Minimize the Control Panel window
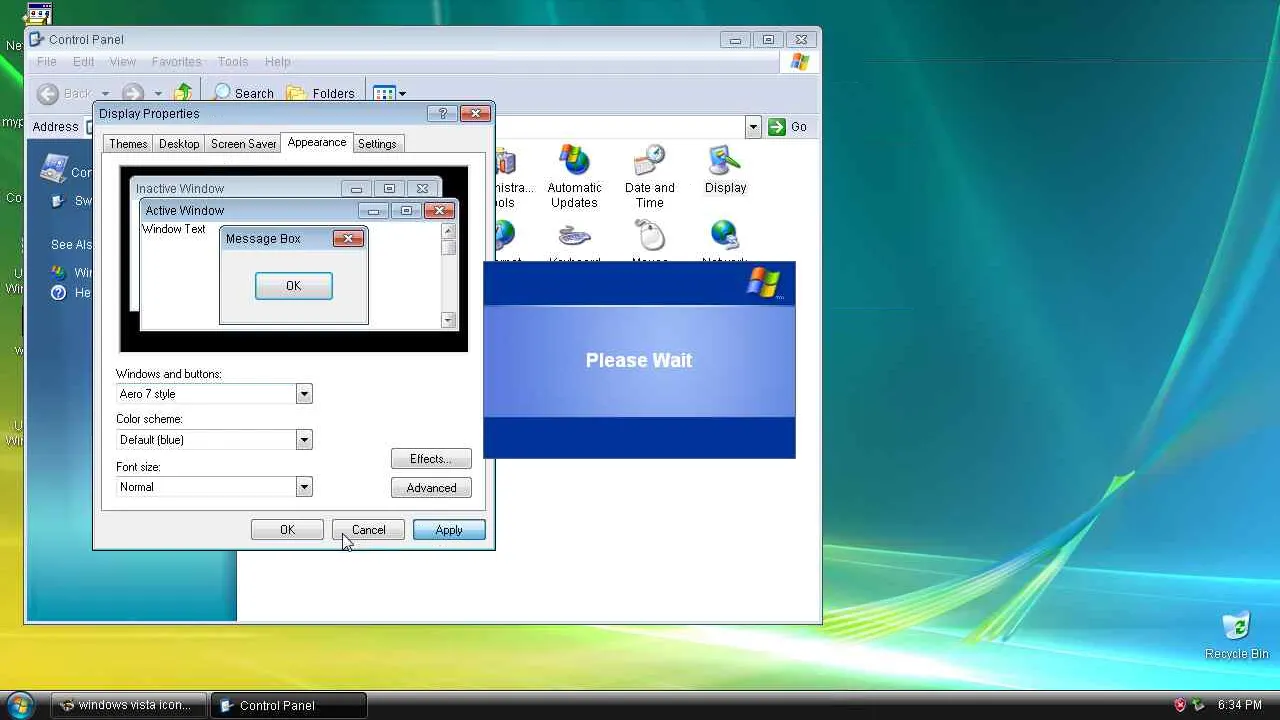The width and height of the screenshot is (1280, 720). pos(735,40)
